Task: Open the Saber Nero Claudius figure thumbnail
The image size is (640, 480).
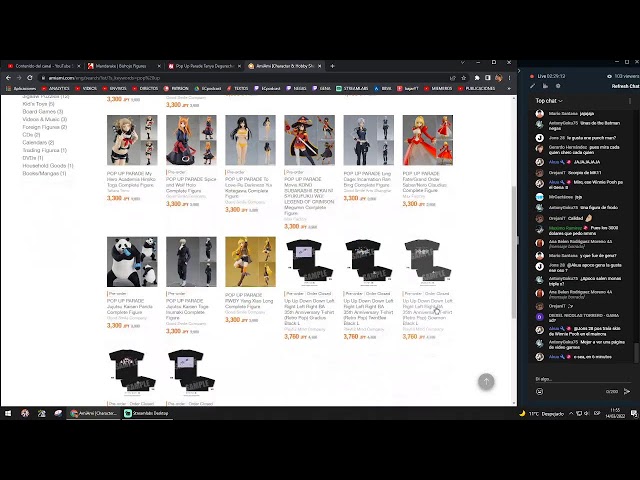Action: coord(428,140)
